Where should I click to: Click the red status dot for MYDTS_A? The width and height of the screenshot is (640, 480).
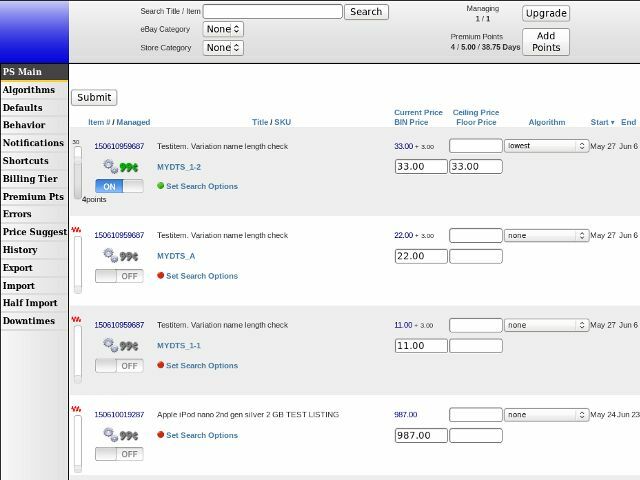coord(160,276)
